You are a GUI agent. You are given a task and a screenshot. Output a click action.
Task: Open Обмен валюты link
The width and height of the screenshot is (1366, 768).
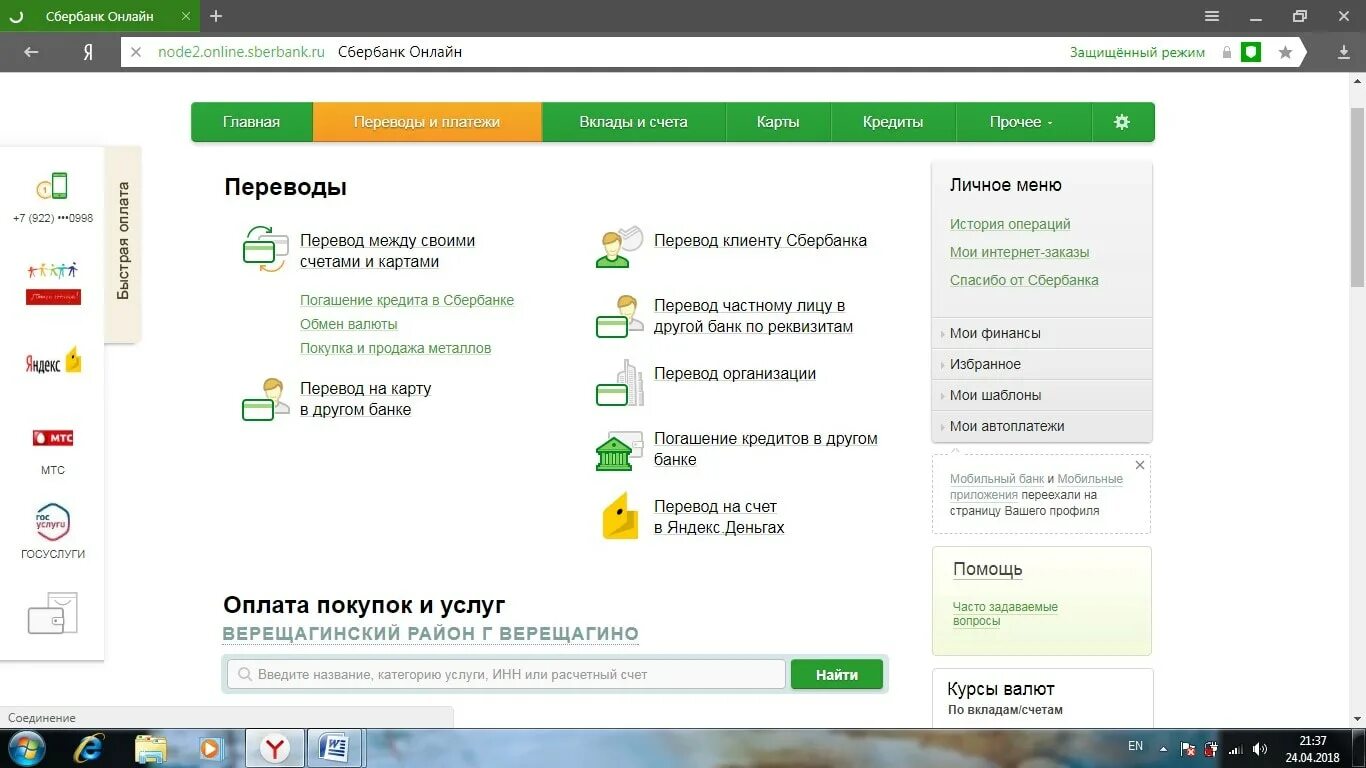(x=349, y=324)
